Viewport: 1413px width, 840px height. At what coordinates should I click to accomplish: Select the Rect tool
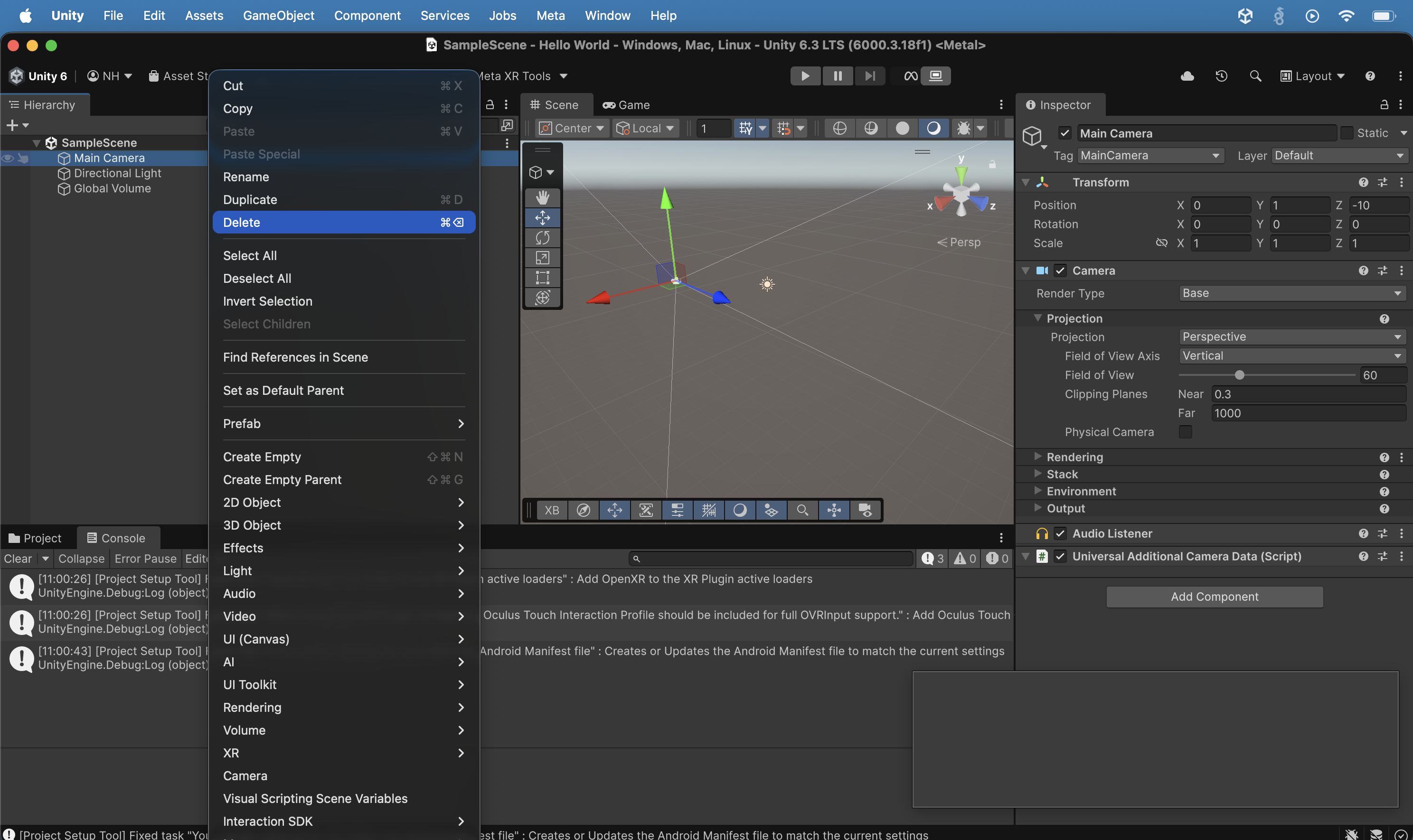543,277
